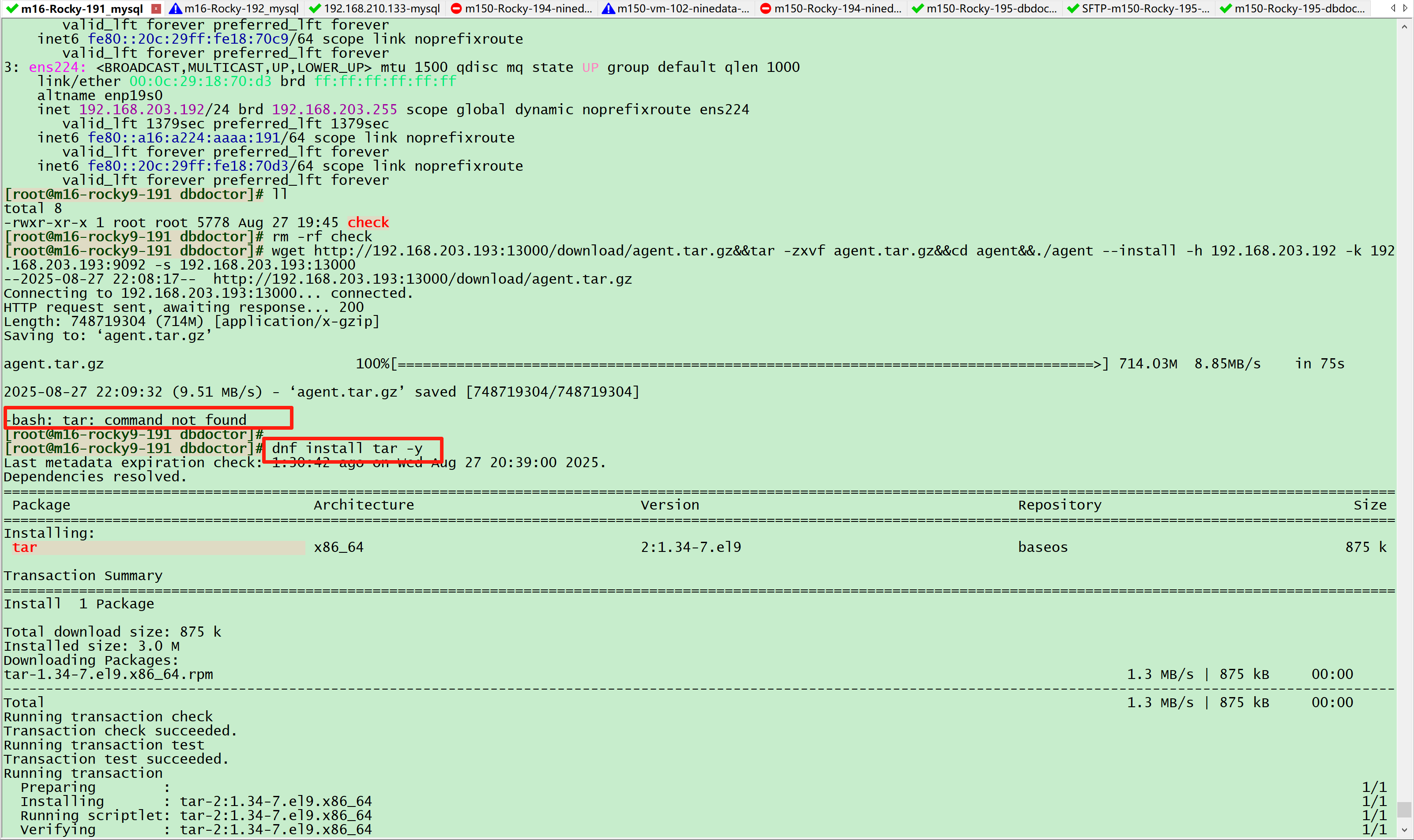Click the red 'check' file name

(x=368, y=222)
